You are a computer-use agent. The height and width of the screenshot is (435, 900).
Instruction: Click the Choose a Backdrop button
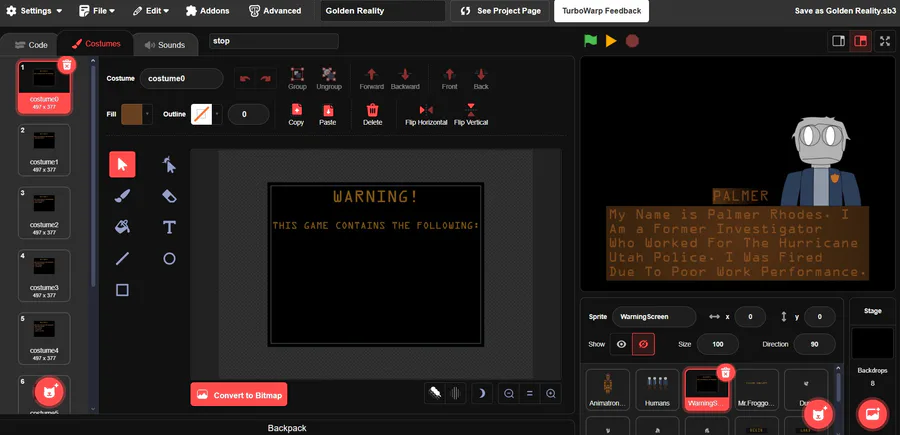[872, 414]
